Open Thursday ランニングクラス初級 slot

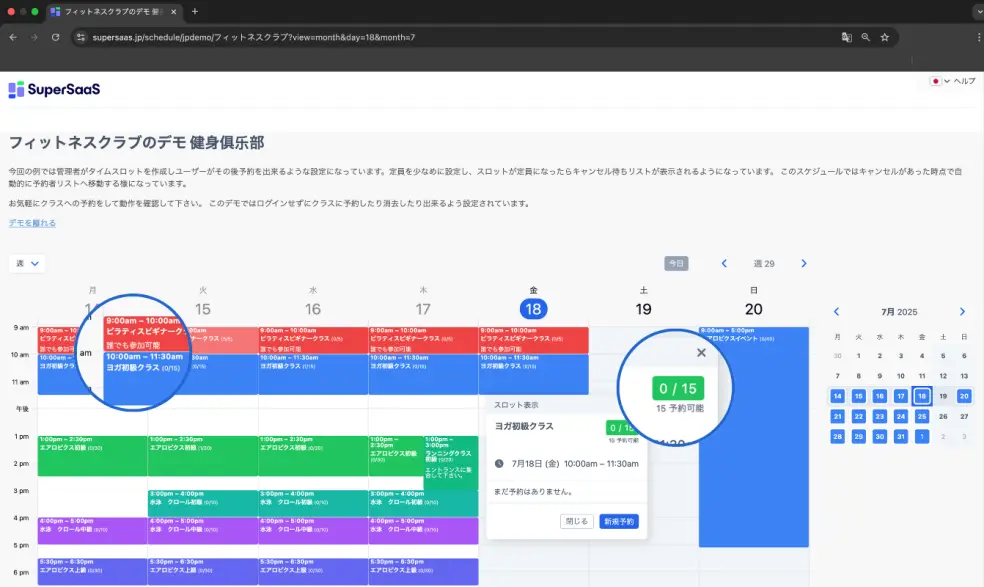point(451,462)
